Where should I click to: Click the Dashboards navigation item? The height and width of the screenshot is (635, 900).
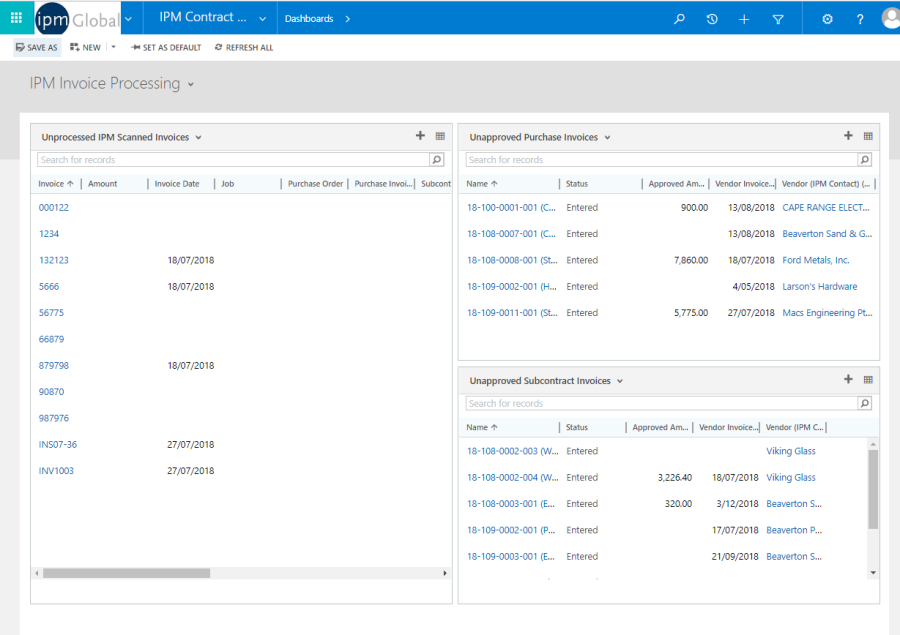click(x=310, y=18)
